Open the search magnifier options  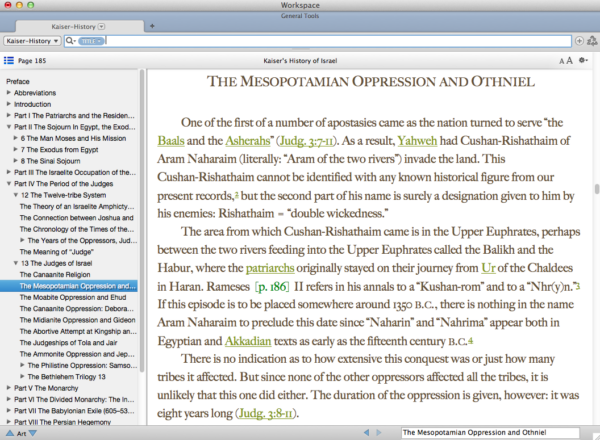(71, 41)
